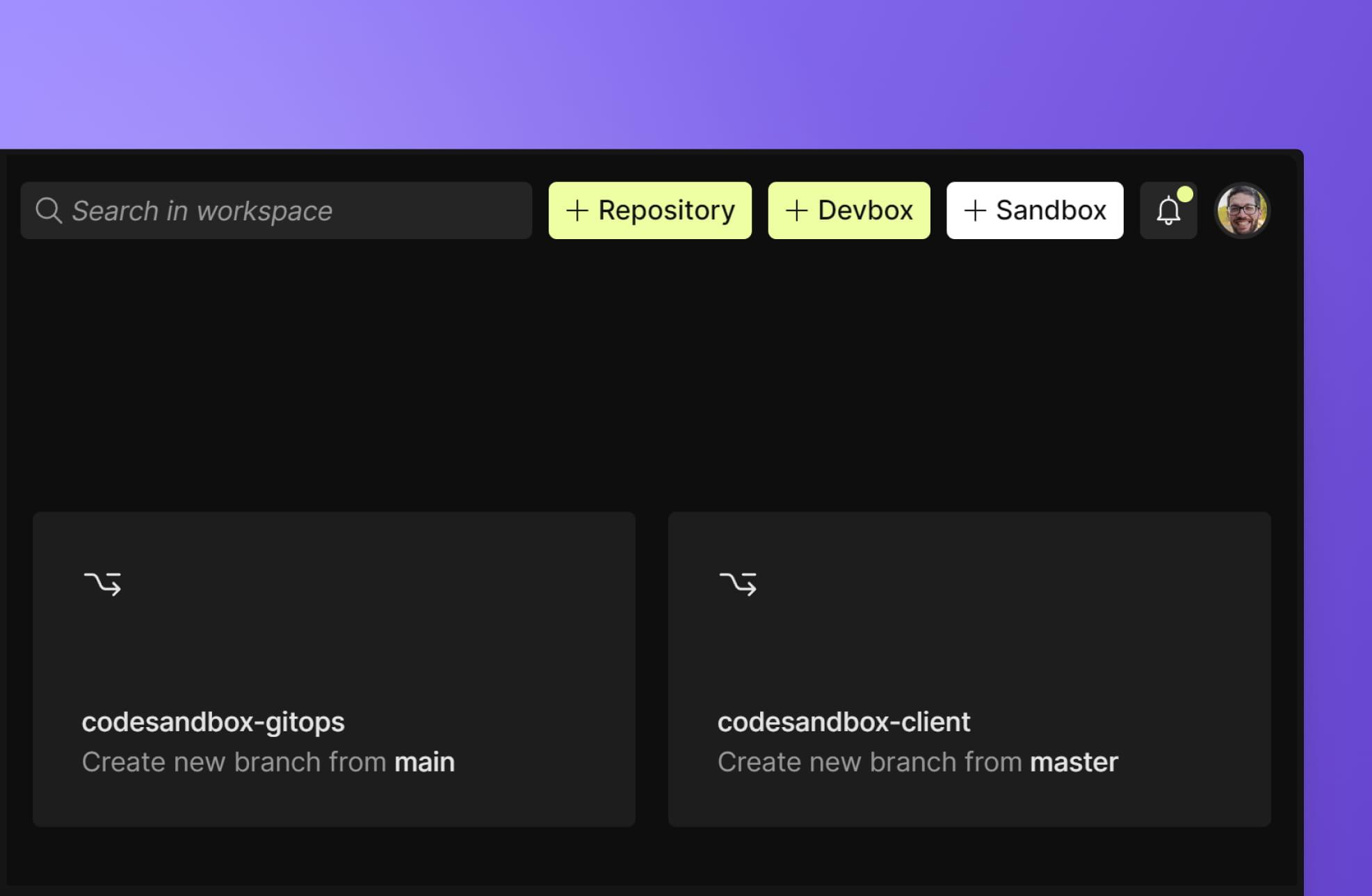The width and height of the screenshot is (1372, 896).
Task: Open workspace options from the avatar picture
Action: click(1242, 210)
